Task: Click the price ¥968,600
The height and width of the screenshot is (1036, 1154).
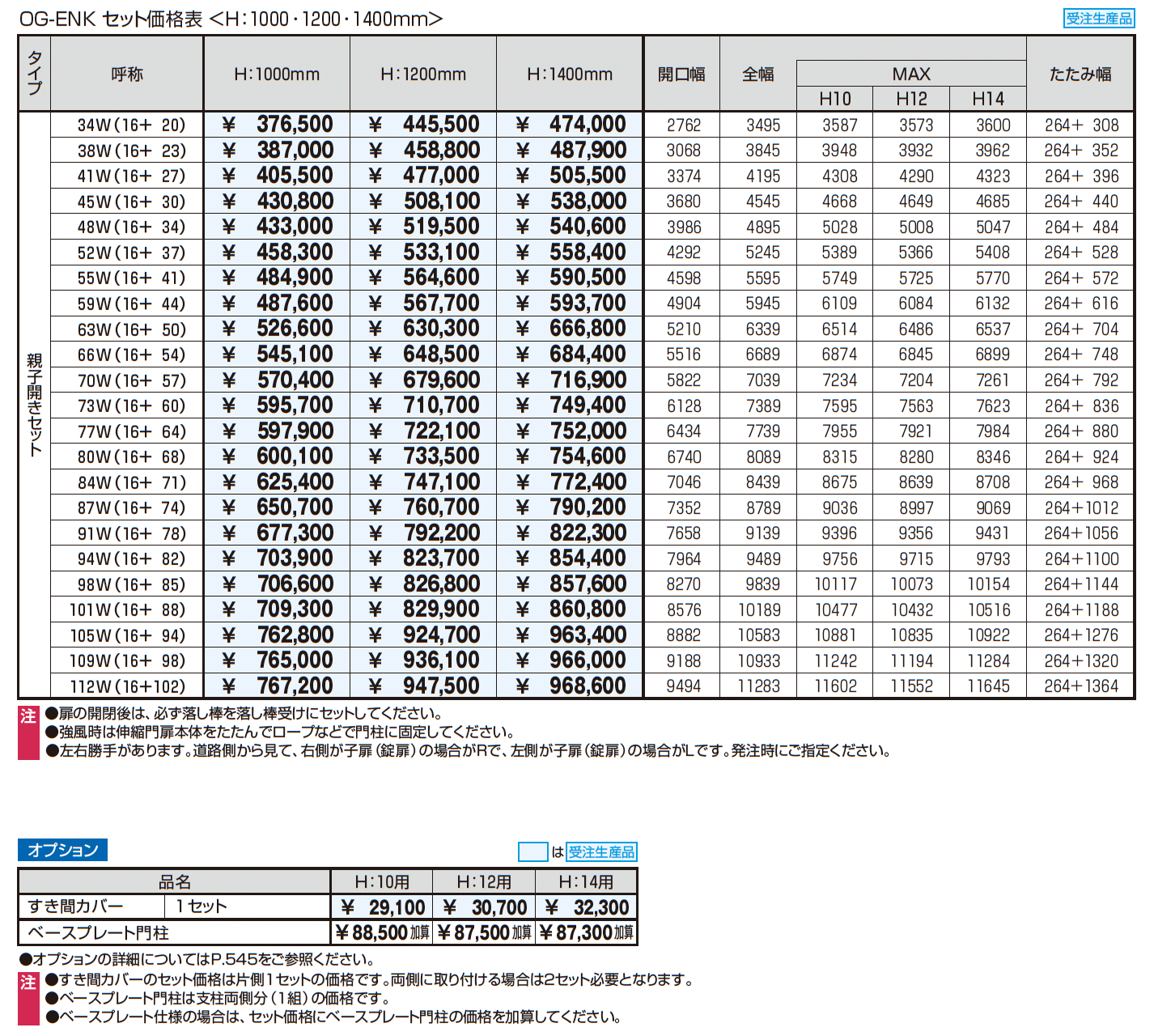Action: (570, 686)
